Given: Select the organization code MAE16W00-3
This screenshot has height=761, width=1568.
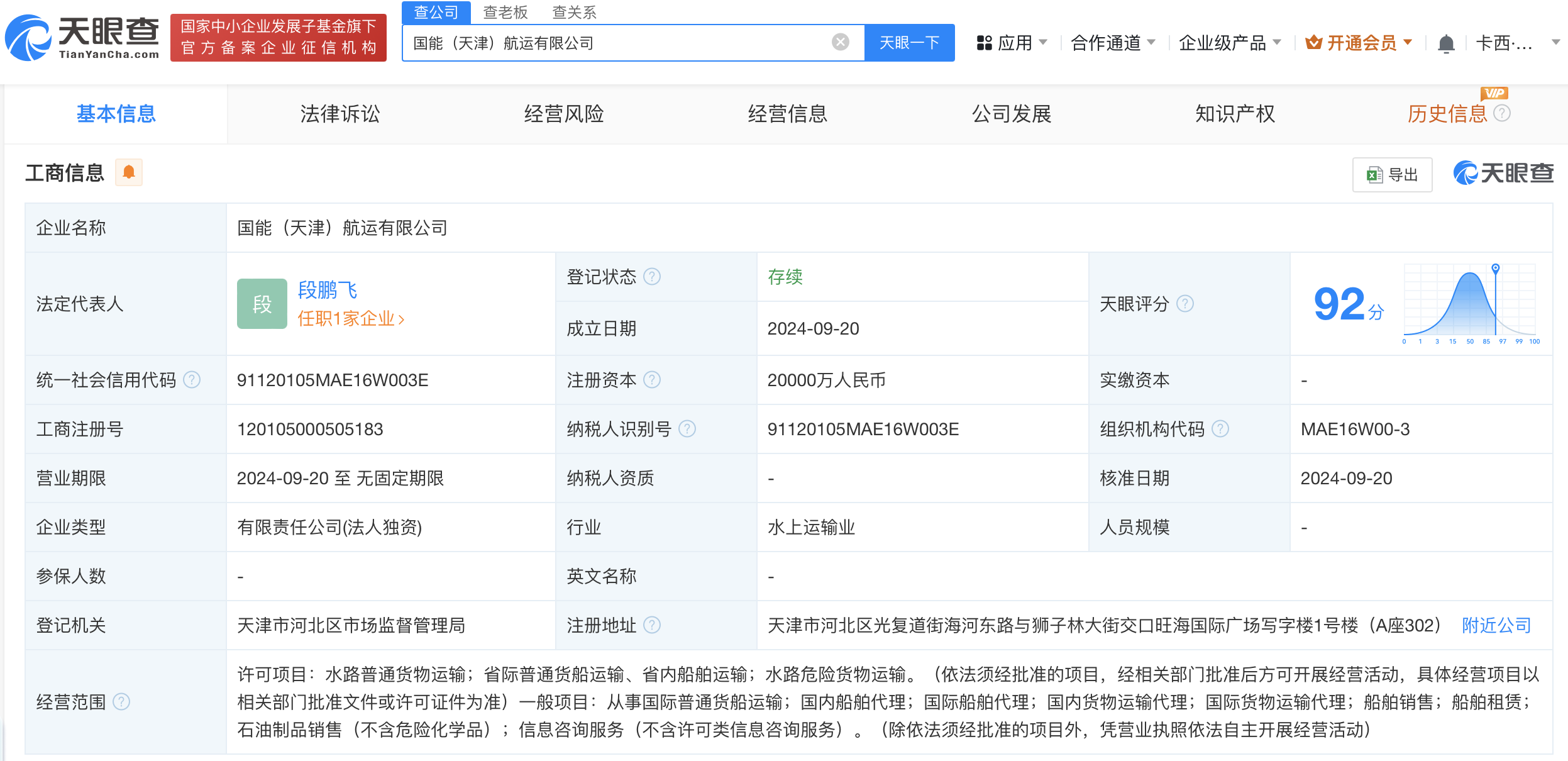Looking at the screenshot, I should coord(1355,429).
